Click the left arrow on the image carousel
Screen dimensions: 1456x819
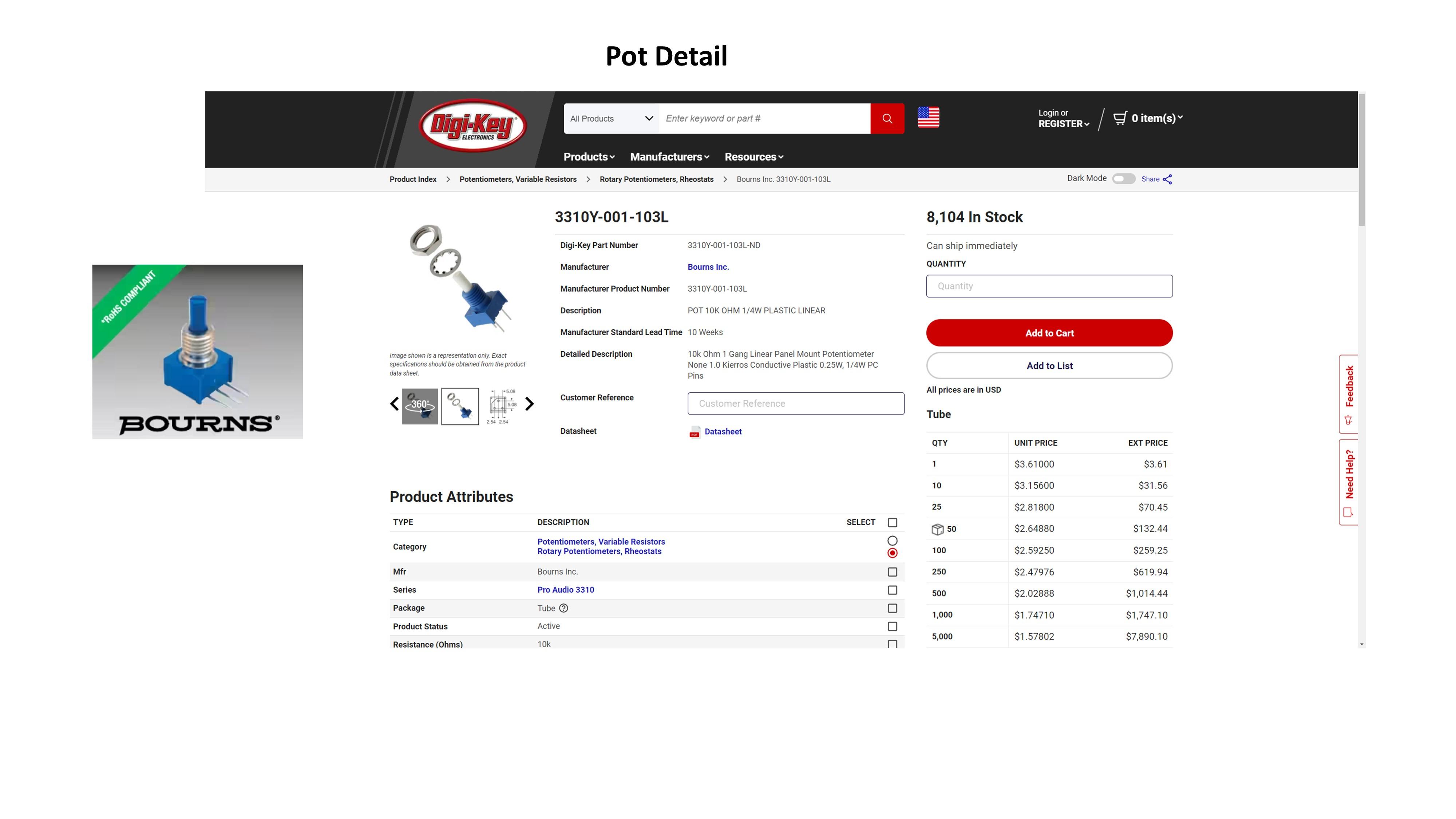tap(394, 404)
